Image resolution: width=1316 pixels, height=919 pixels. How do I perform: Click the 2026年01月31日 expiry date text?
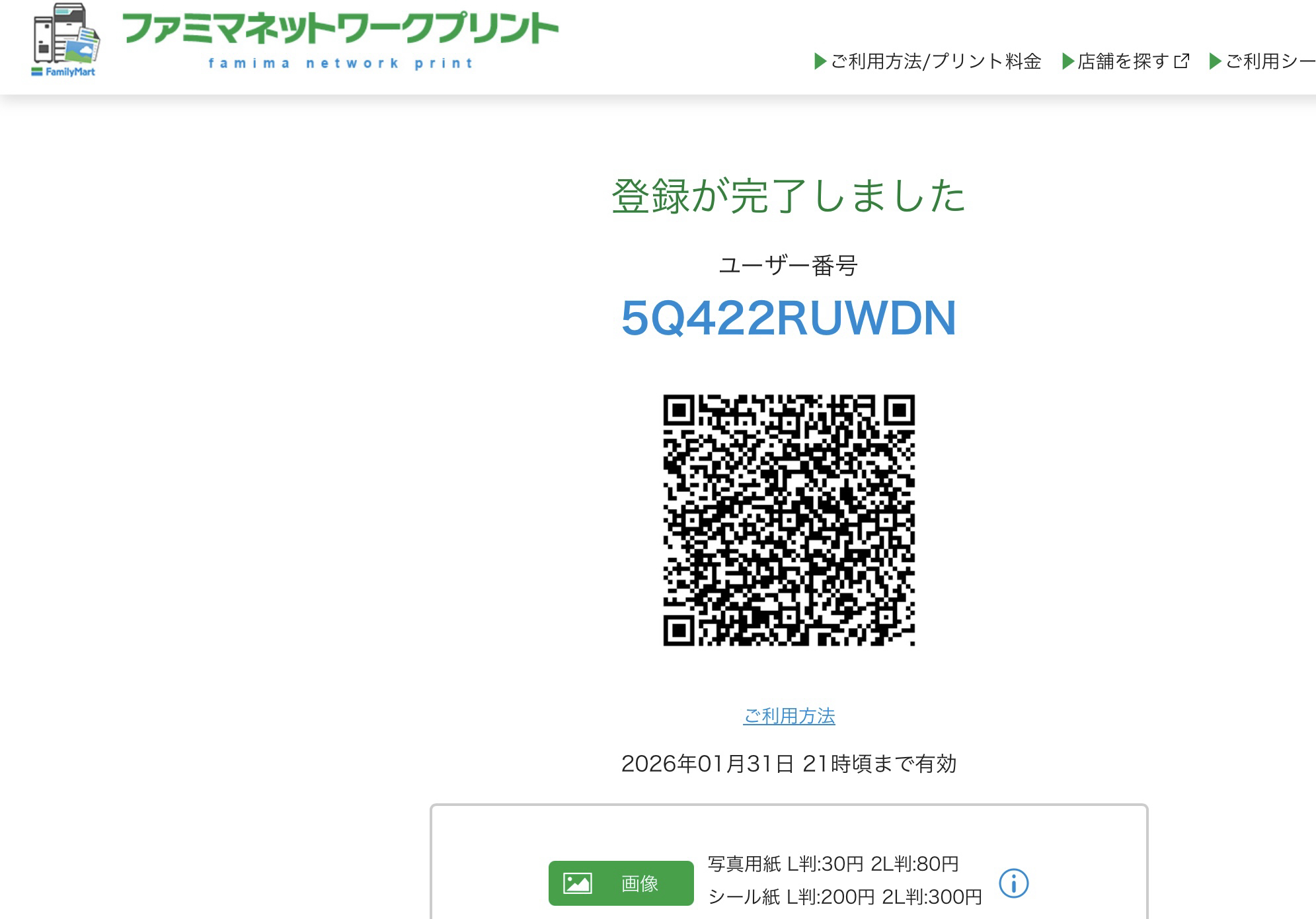[x=707, y=764]
